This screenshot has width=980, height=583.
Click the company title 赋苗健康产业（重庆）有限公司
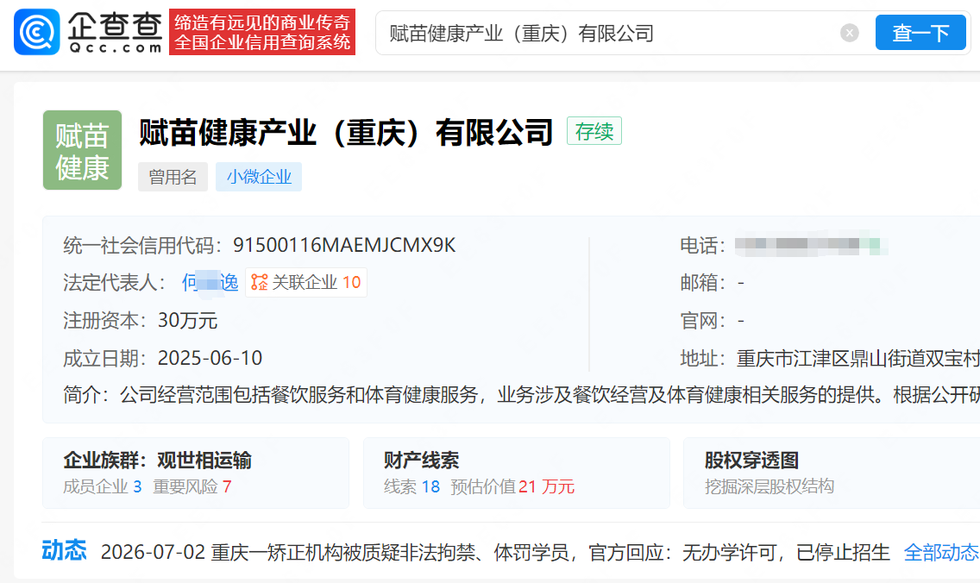pos(346,132)
